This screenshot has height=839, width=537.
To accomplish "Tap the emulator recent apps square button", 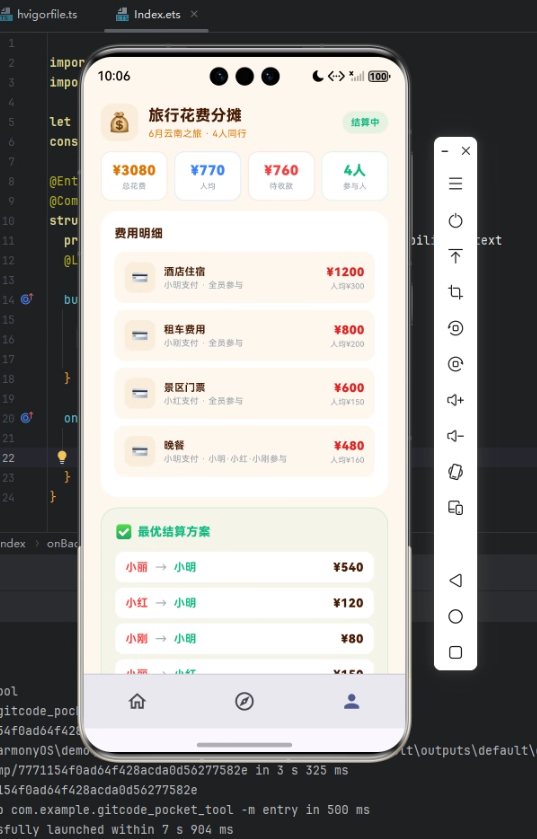I will pos(455,652).
